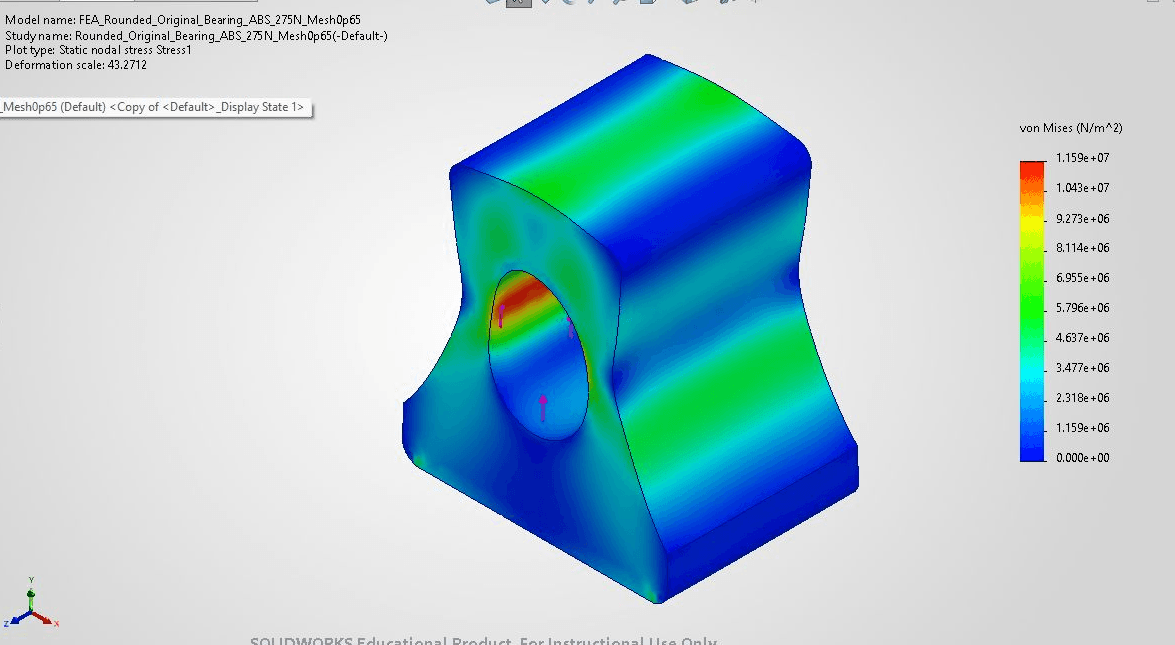Click the maximum legend value 1.159e+07
Image resolution: width=1175 pixels, height=645 pixels.
click(x=1082, y=158)
